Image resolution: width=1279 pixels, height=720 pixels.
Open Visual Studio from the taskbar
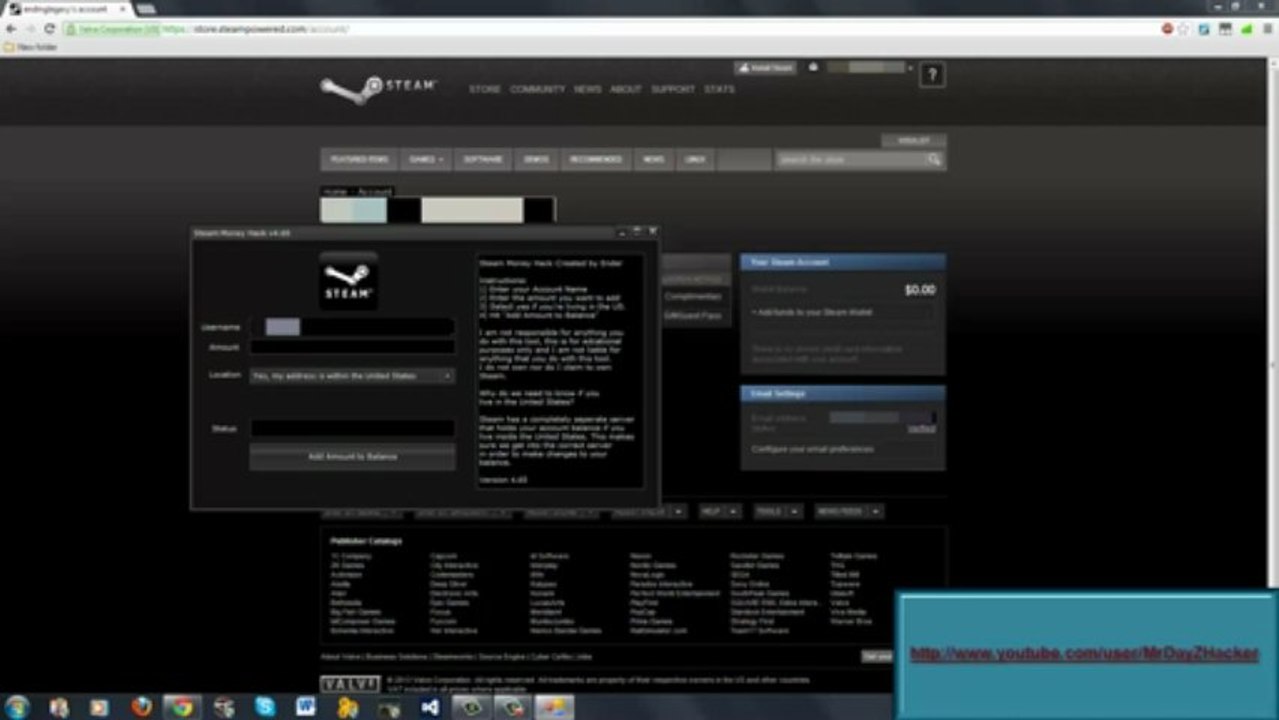click(430, 707)
